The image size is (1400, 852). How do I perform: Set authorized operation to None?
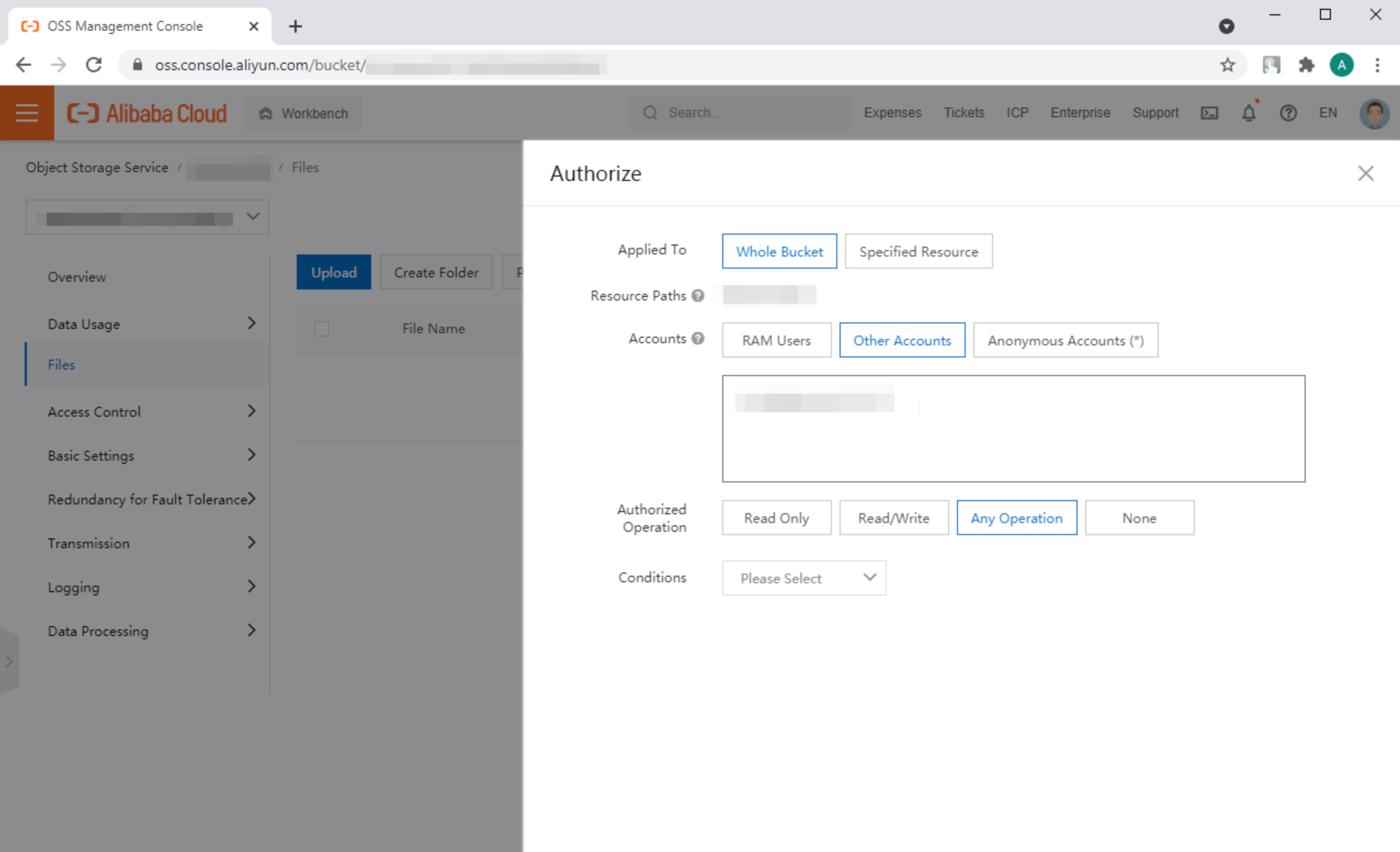1139,518
